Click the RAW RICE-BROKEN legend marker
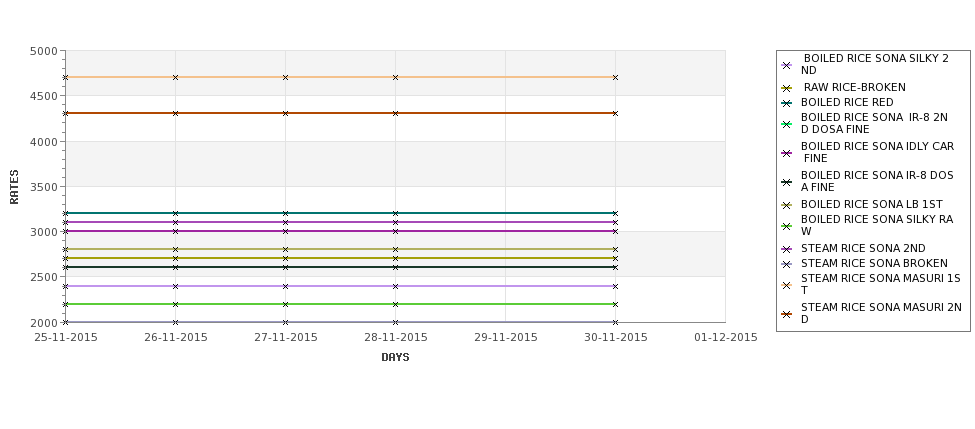This screenshot has width=975, height=429. click(x=787, y=88)
